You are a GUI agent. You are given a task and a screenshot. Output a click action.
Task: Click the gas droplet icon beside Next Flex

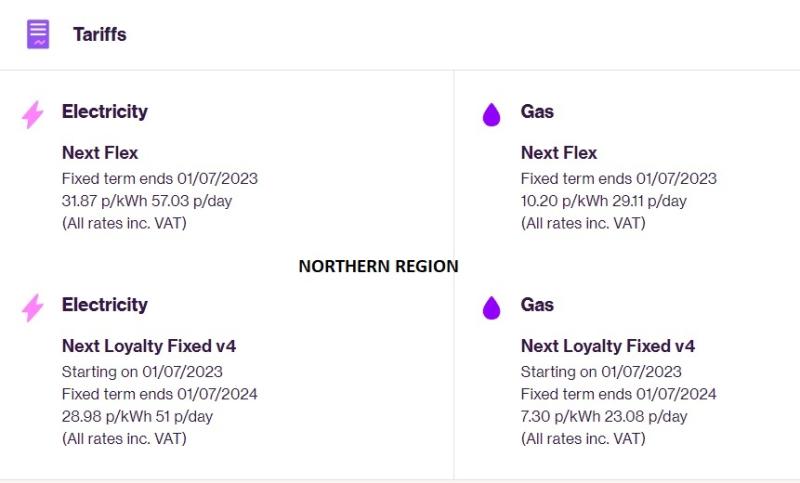[491, 114]
